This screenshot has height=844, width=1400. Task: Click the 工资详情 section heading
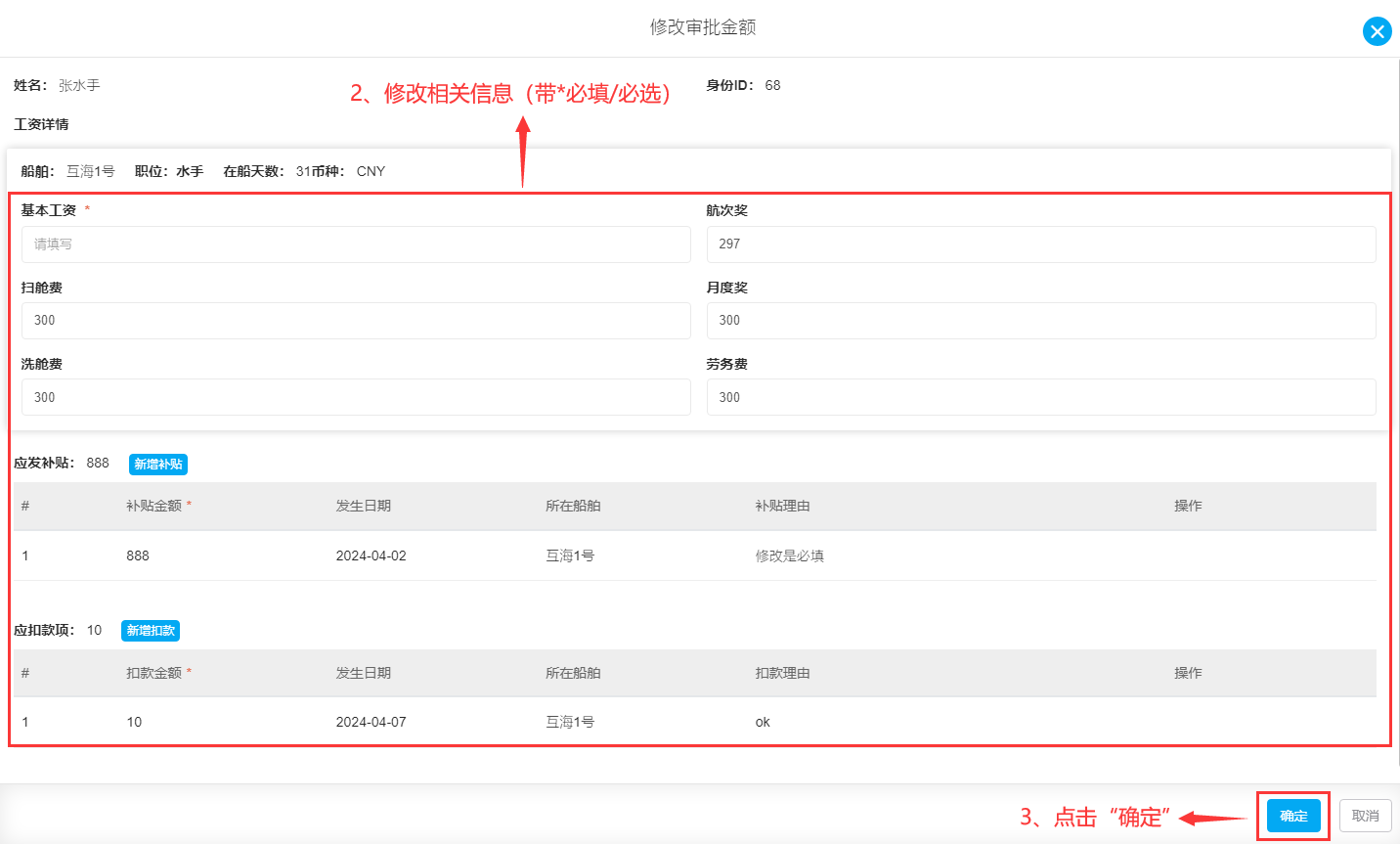(41, 124)
